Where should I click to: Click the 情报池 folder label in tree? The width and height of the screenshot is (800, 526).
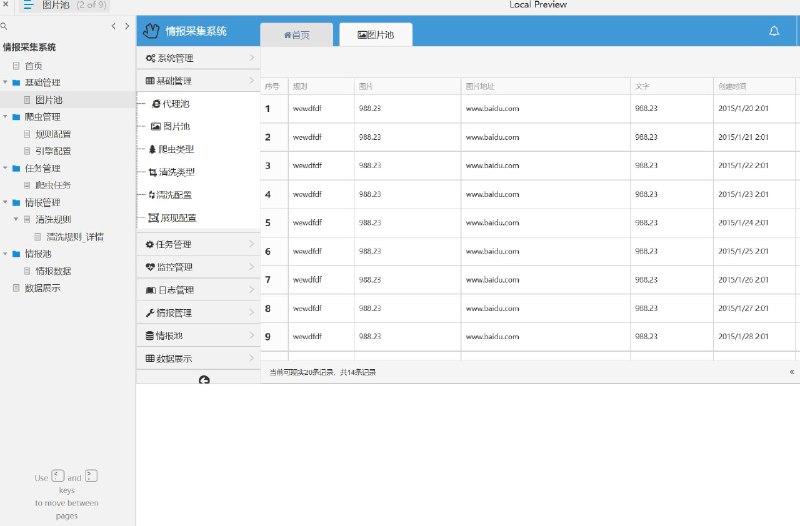tap(38, 254)
